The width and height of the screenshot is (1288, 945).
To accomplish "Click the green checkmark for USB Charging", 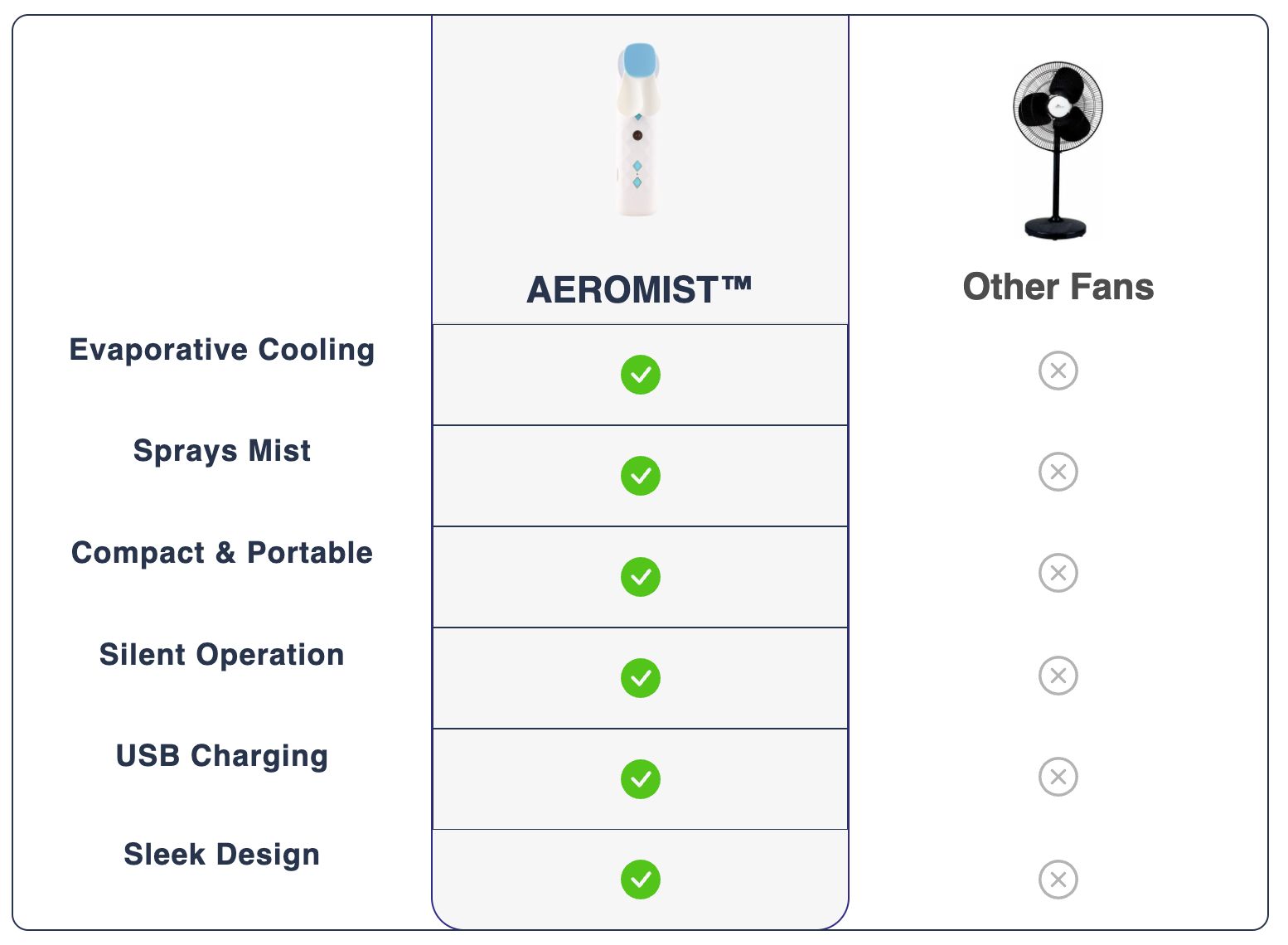I will 641,779.
